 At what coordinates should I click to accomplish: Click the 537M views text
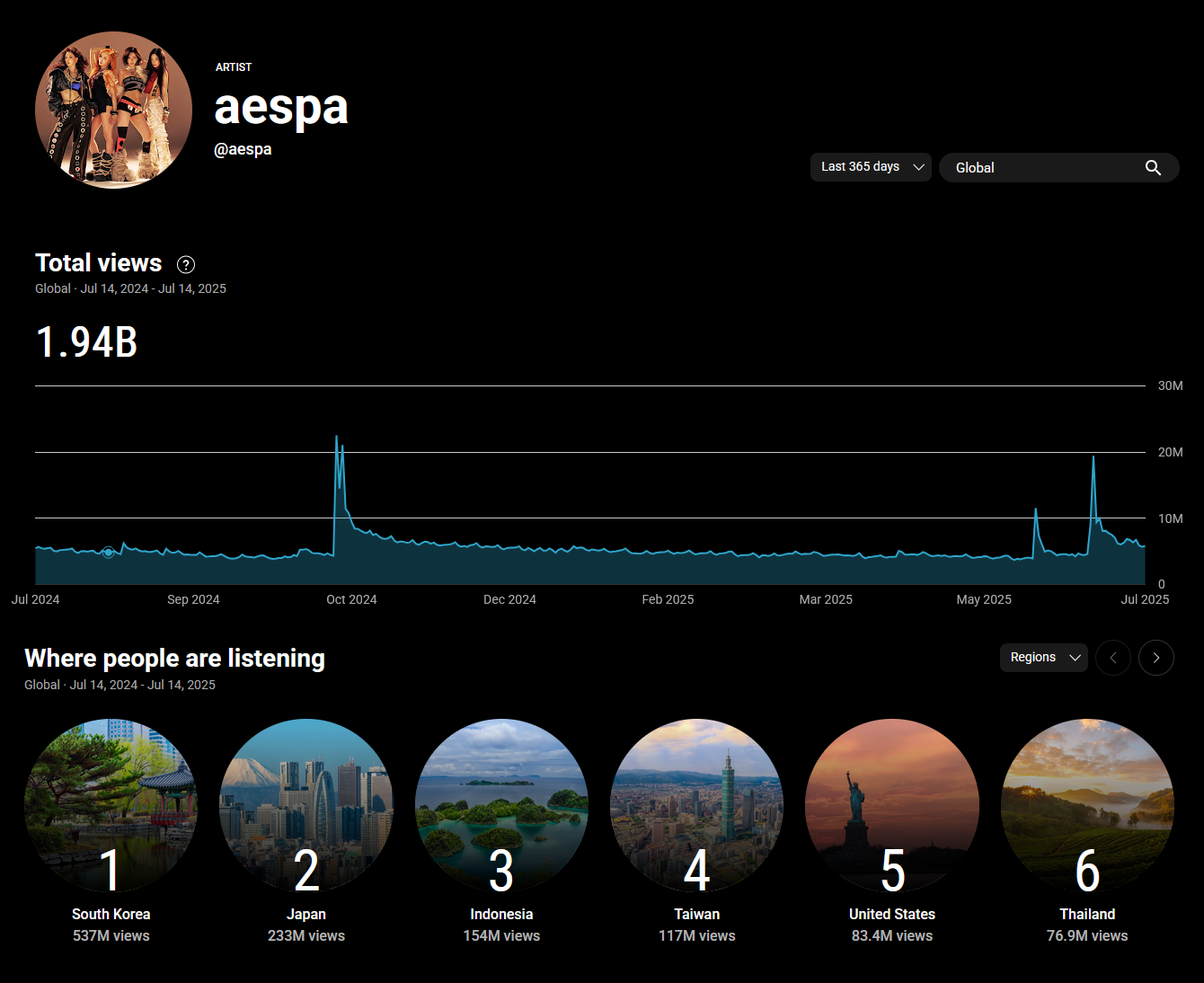111,935
